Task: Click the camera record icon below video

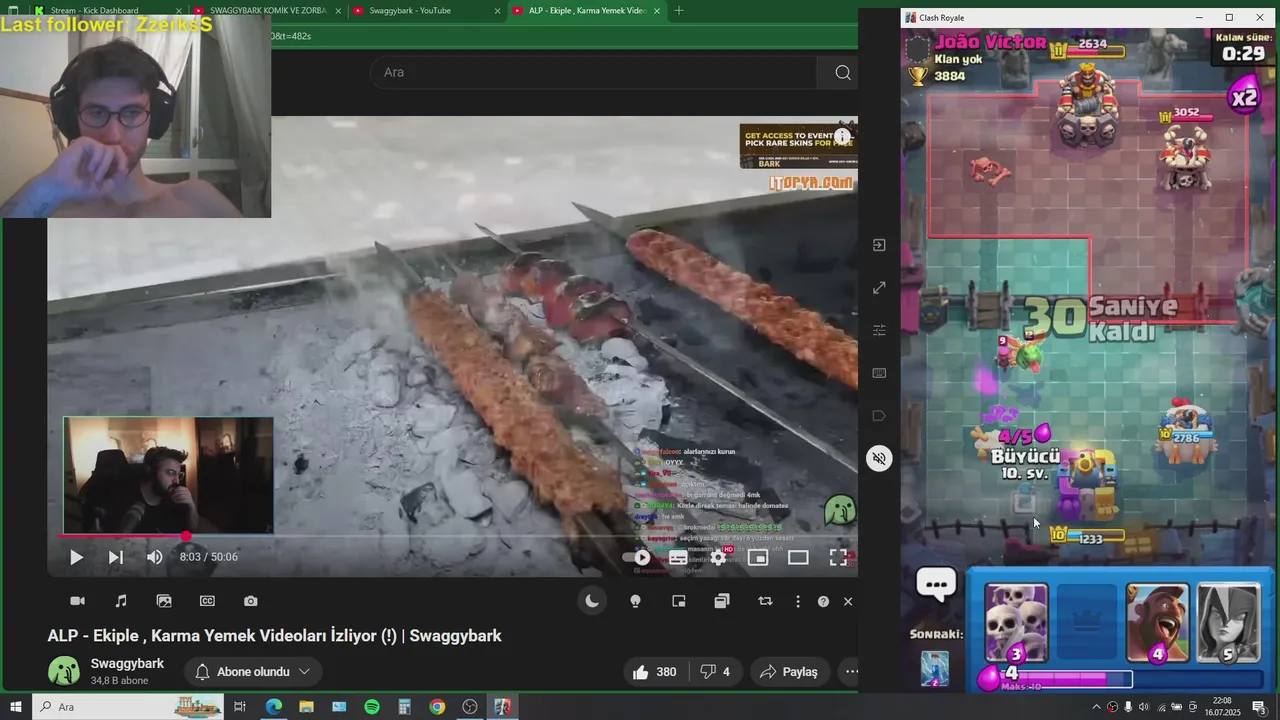Action: coord(77,601)
